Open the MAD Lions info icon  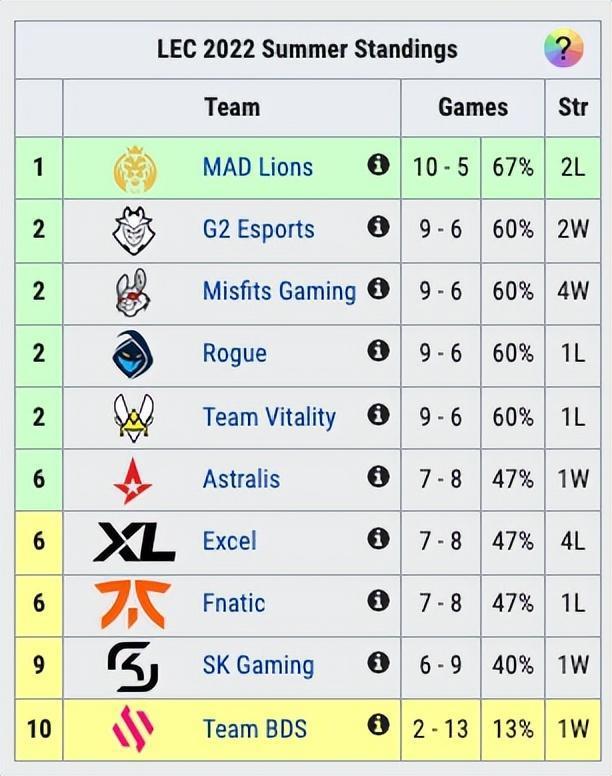click(x=378, y=165)
